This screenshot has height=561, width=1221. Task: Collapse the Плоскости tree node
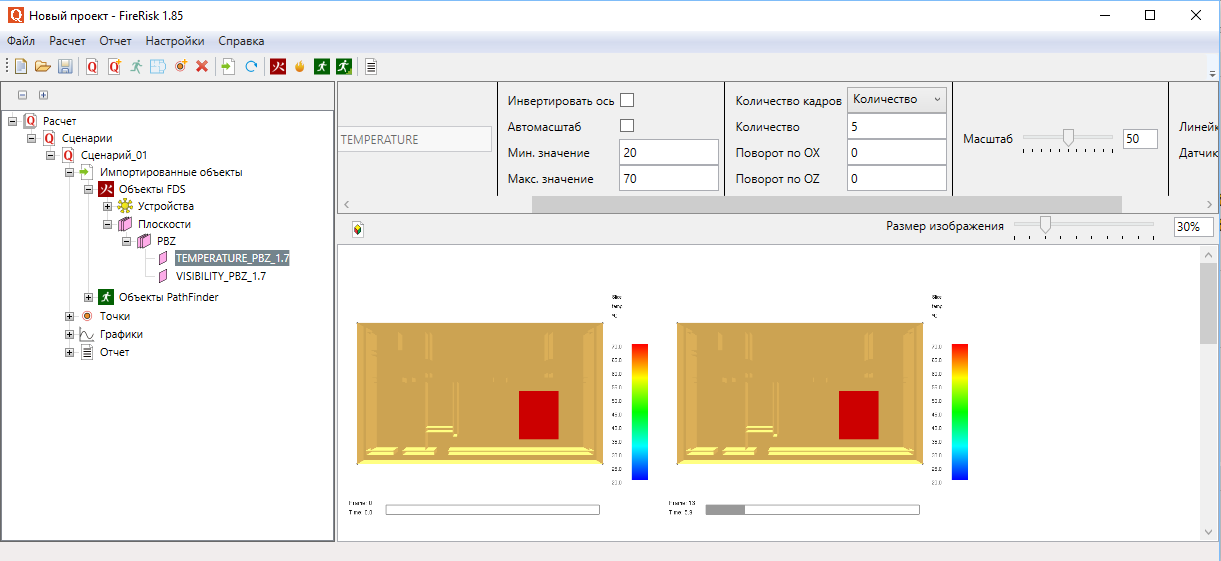pyautogui.click(x=107, y=224)
